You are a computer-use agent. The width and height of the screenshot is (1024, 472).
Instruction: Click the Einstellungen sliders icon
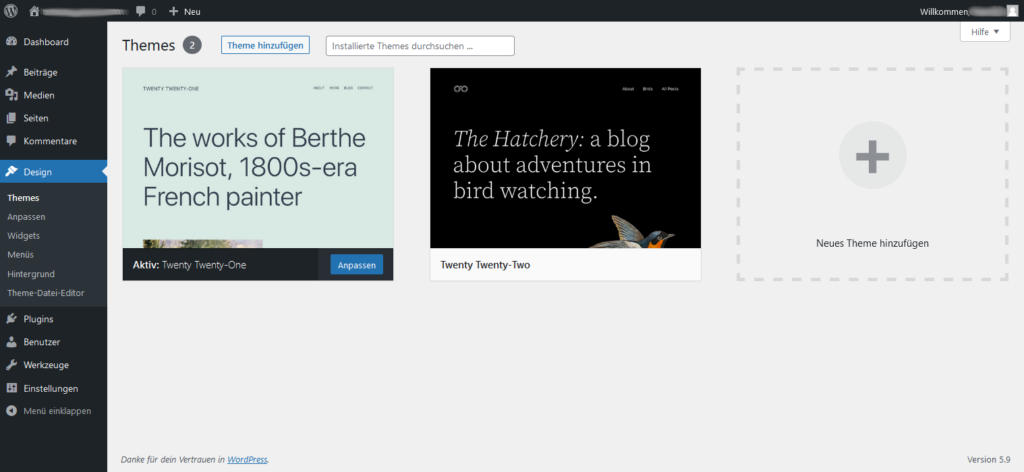11,388
